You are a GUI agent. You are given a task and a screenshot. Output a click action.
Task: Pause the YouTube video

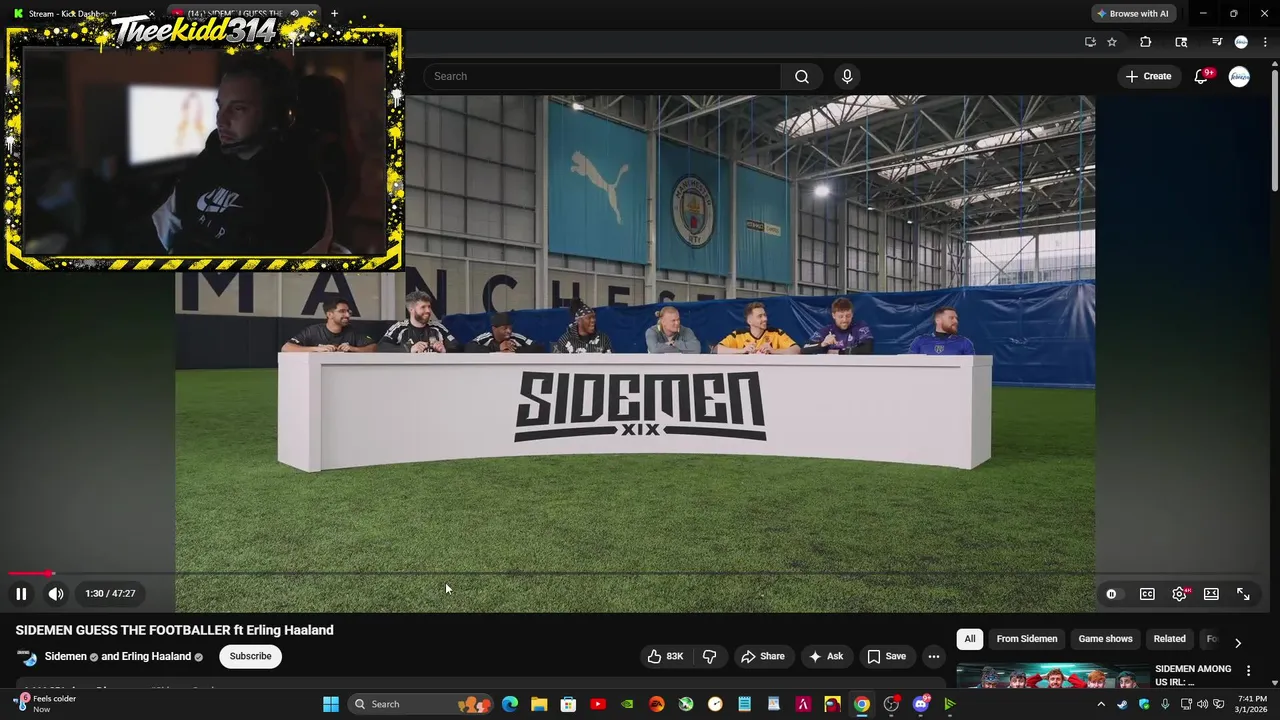click(21, 594)
